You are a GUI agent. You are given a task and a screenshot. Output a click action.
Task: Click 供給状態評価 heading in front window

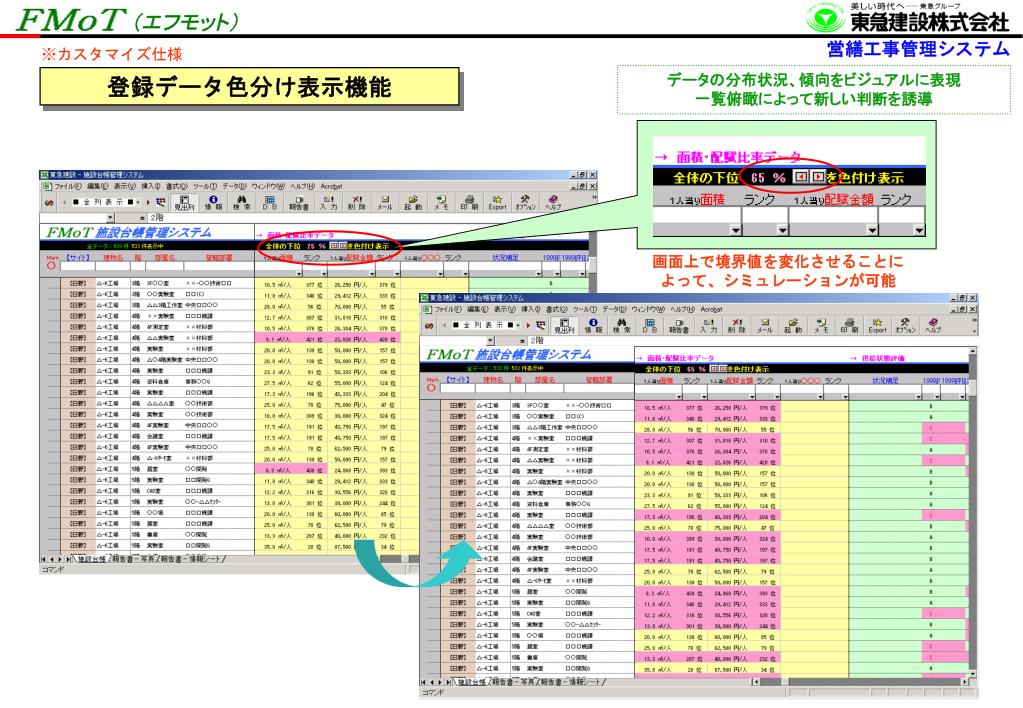882,358
